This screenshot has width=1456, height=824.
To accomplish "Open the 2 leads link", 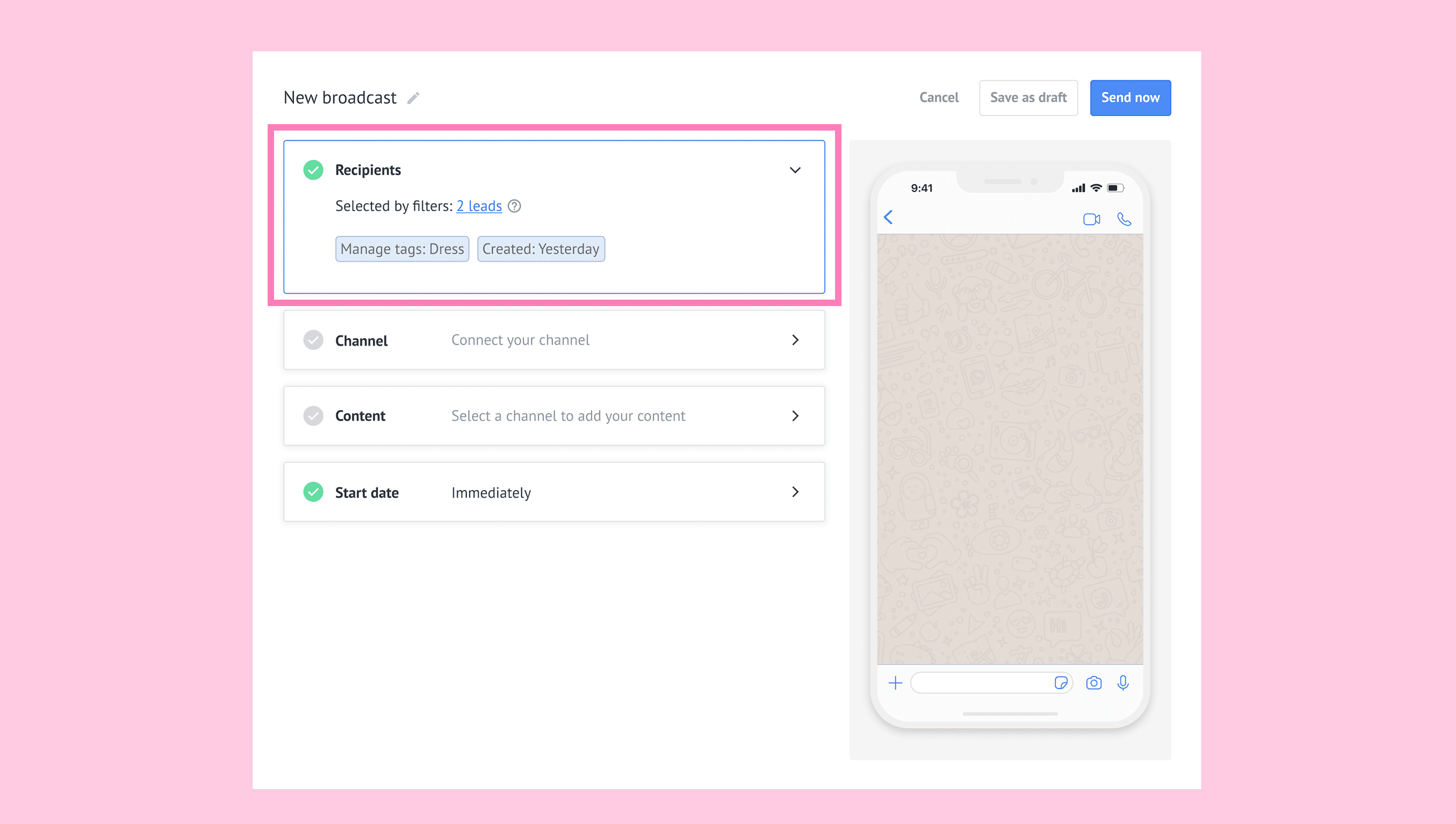I will tap(479, 206).
